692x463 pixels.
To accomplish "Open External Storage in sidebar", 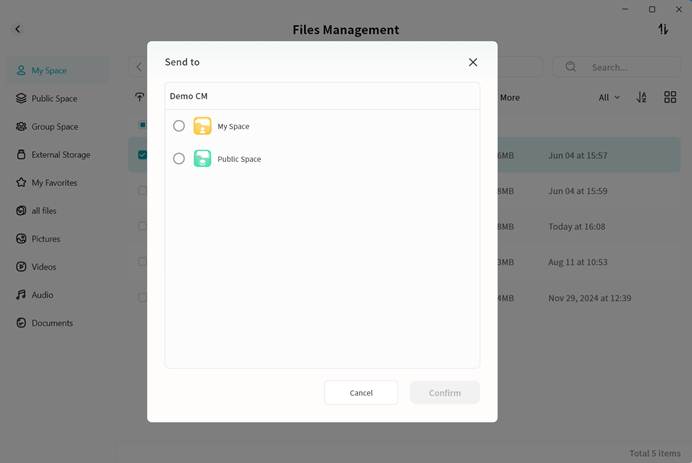I will 60,155.
